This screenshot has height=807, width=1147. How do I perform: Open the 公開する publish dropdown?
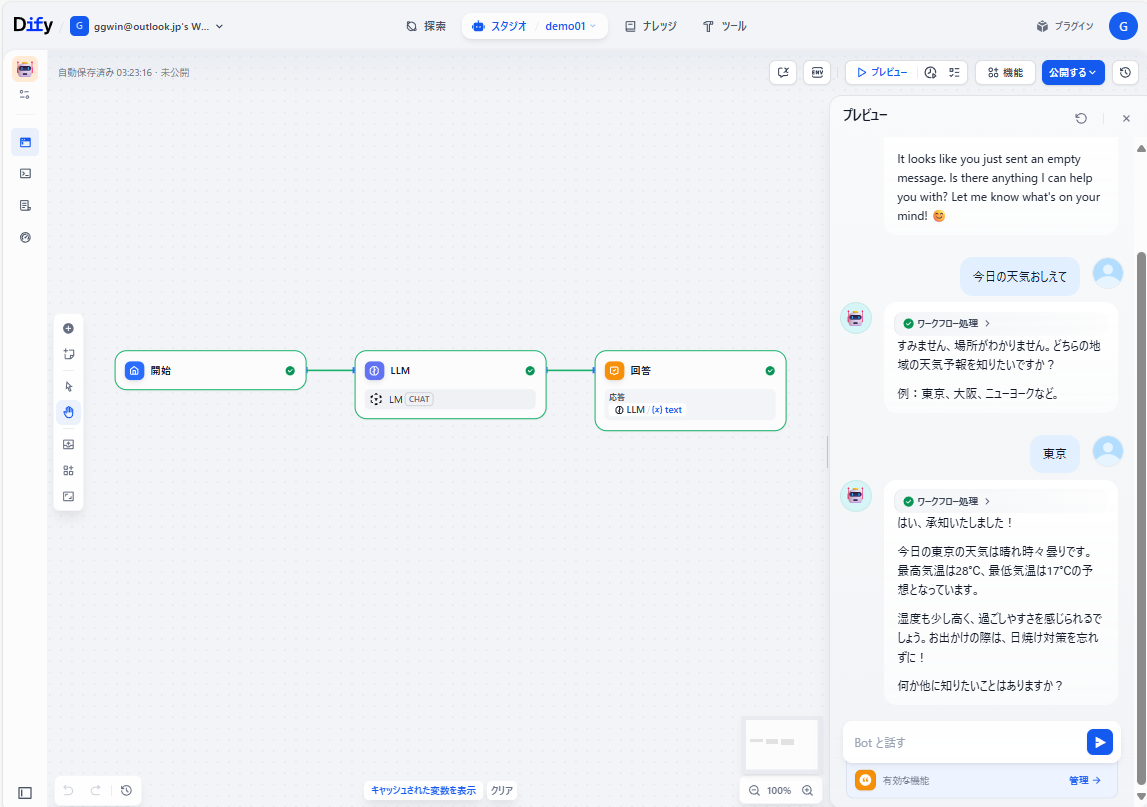pos(1072,72)
